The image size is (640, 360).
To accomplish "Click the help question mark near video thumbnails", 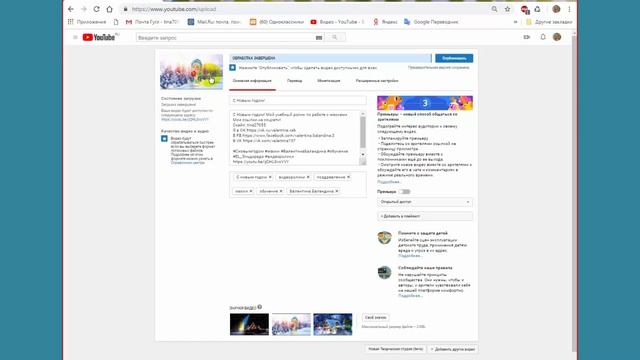I will 260,307.
